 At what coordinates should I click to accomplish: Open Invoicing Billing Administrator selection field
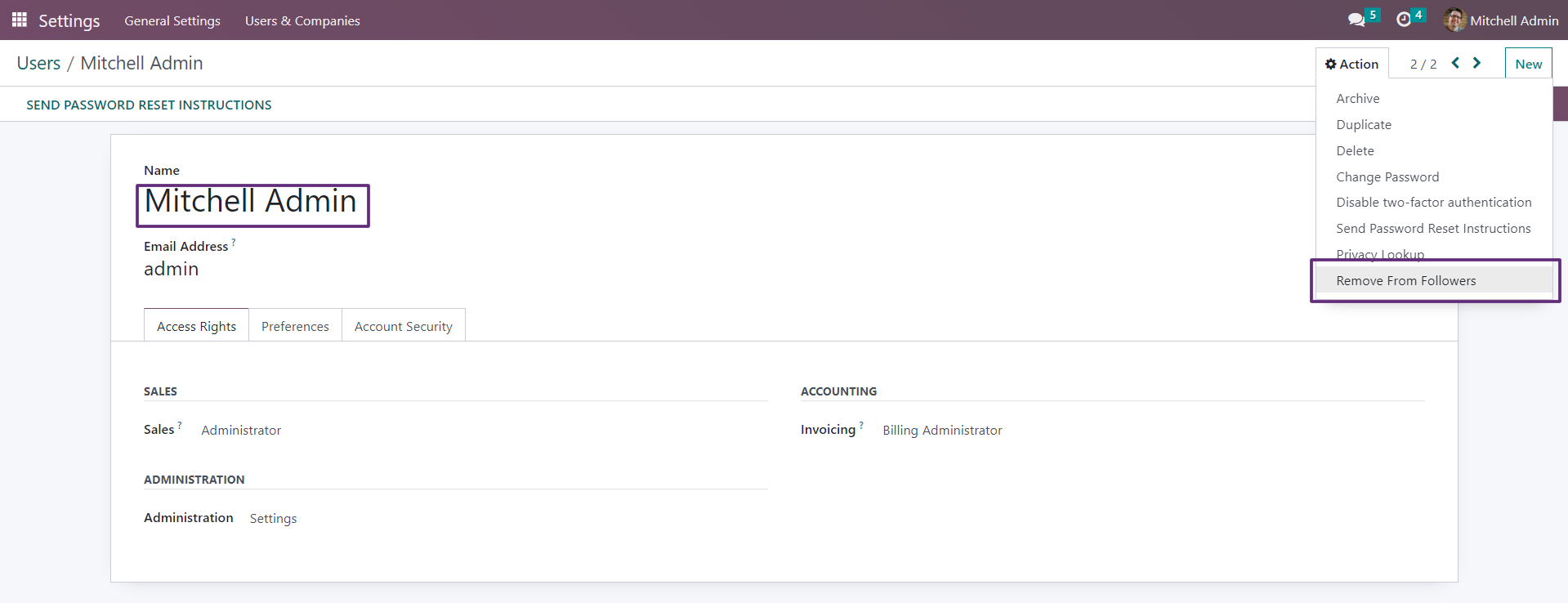[942, 430]
